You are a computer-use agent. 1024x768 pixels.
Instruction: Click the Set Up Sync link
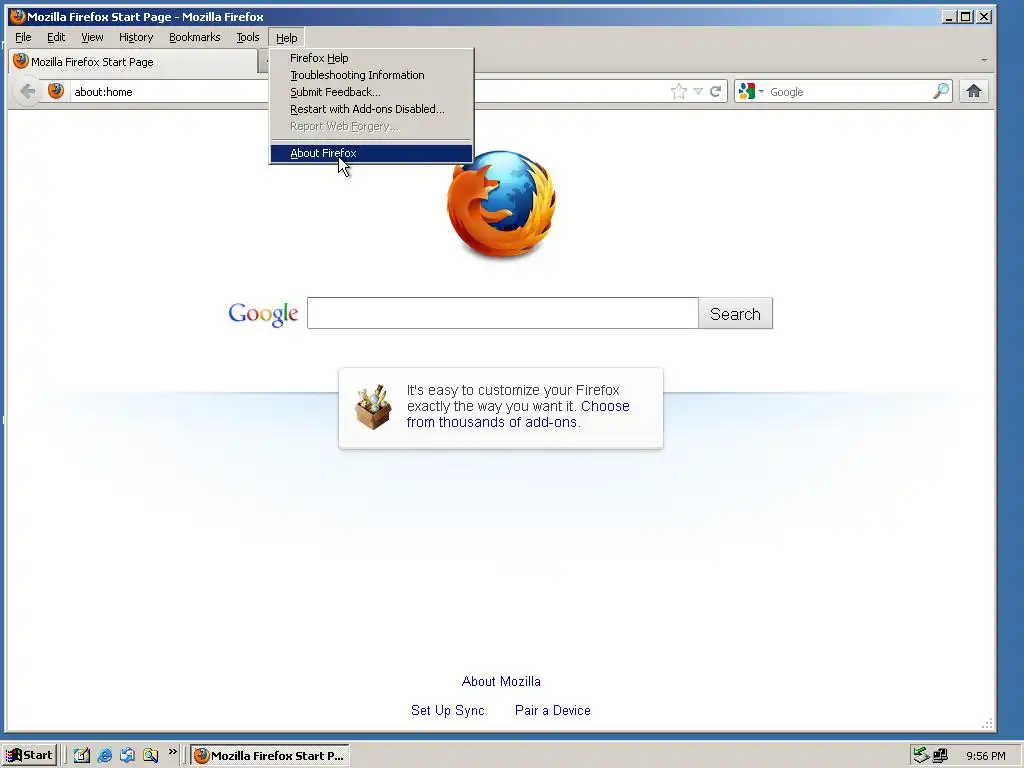point(447,710)
